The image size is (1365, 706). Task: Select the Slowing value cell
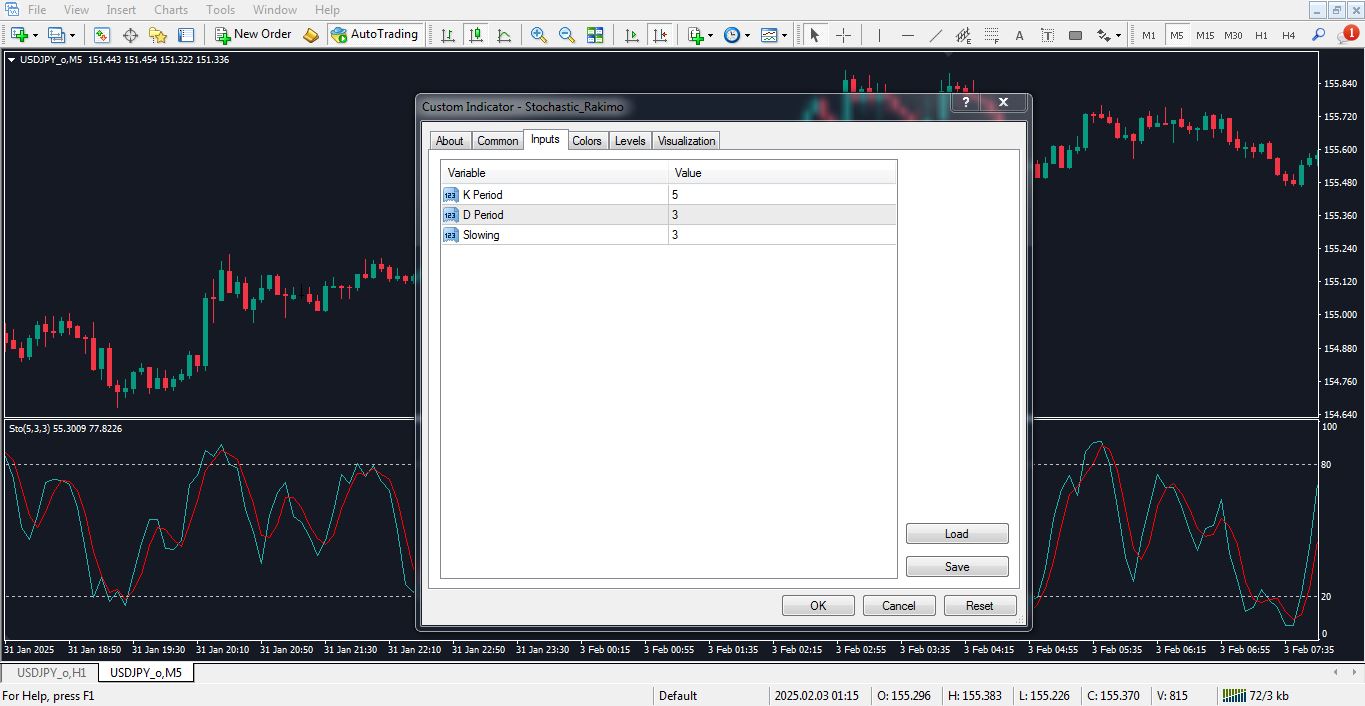tap(782, 235)
